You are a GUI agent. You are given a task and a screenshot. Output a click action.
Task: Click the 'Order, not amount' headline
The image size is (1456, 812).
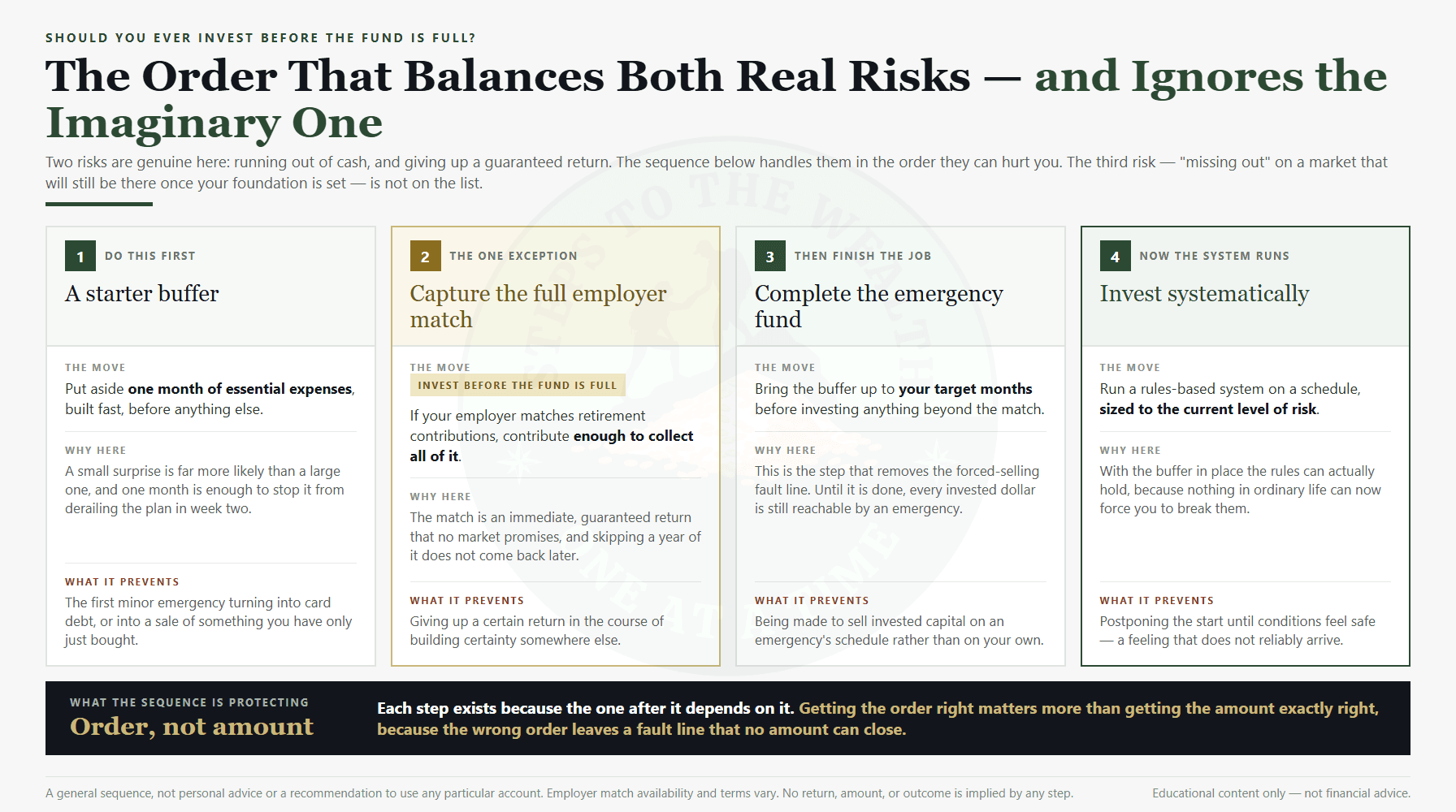(x=192, y=727)
